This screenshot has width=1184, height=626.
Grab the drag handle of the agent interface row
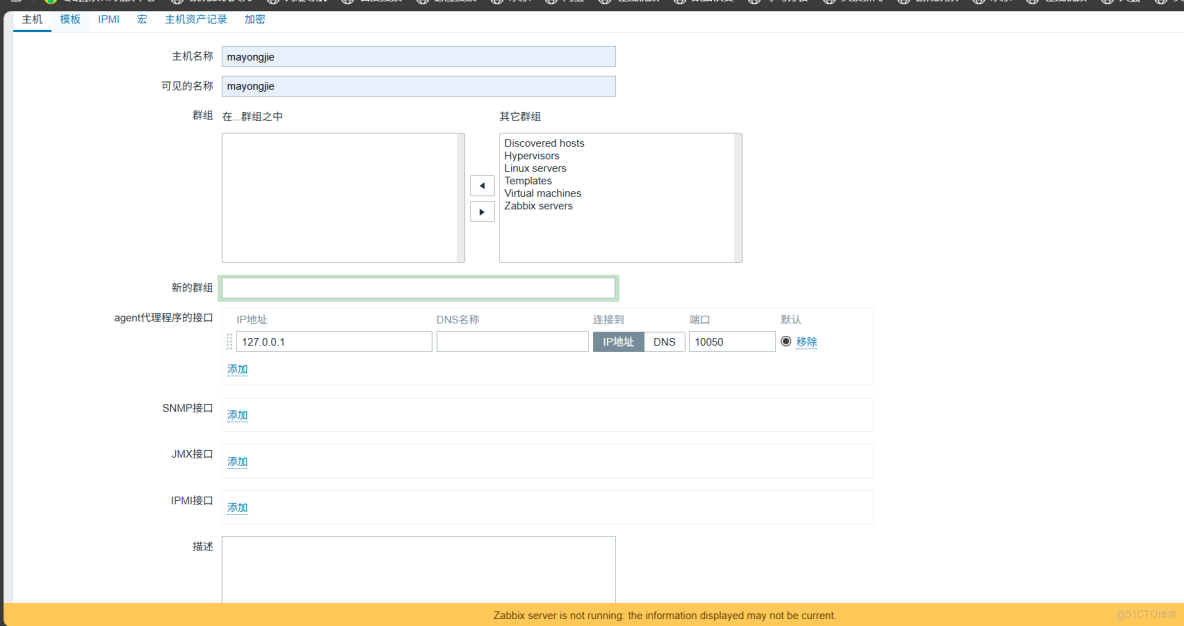[230, 342]
